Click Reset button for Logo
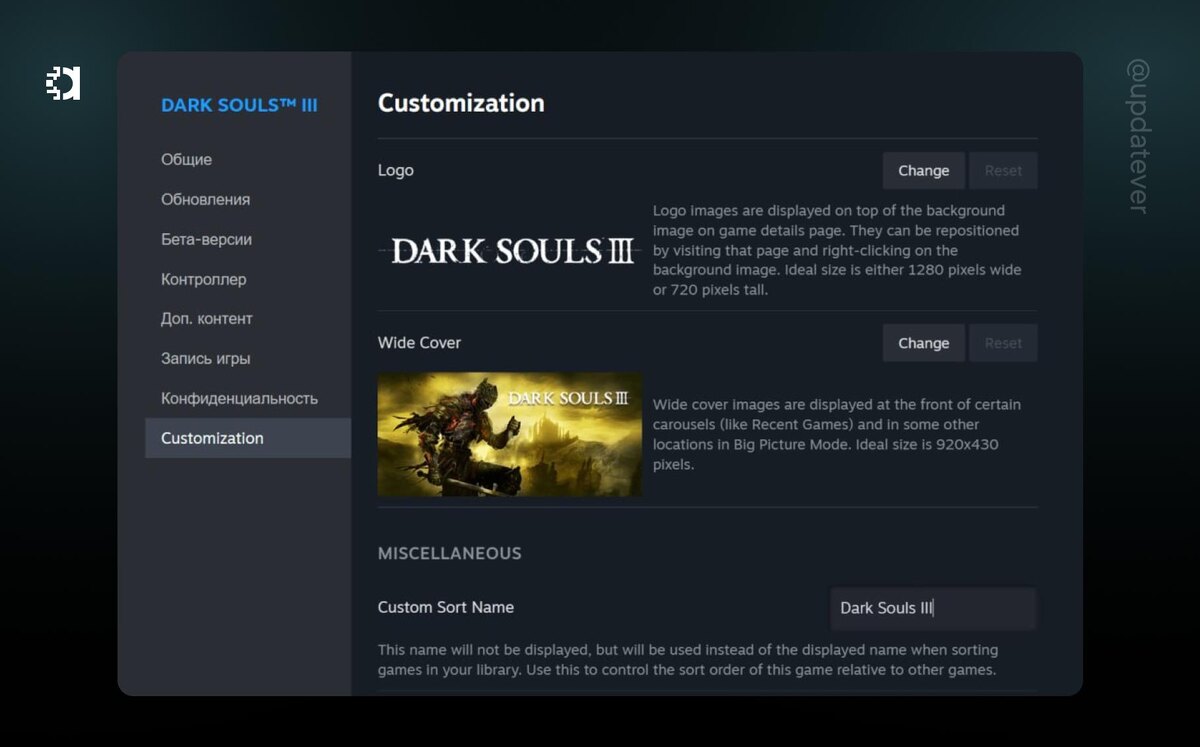1200x747 pixels. coord(1003,171)
